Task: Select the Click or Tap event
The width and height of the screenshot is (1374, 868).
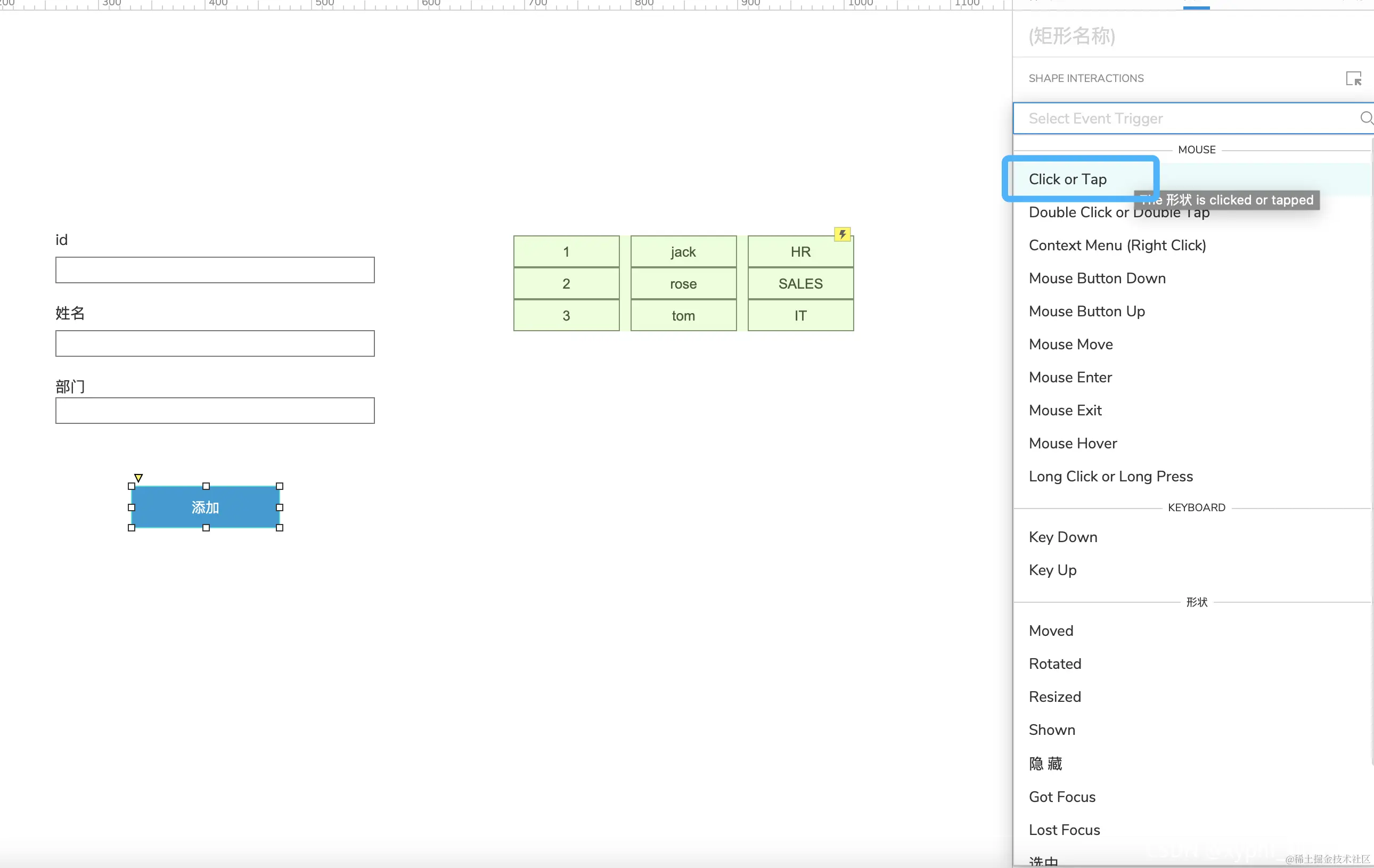Action: coord(1067,179)
